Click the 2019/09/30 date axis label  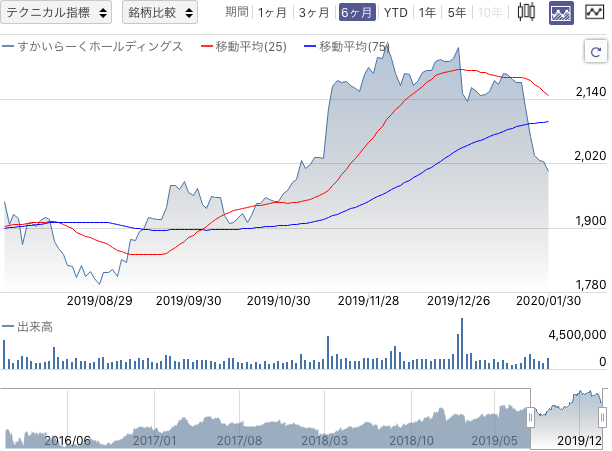coord(189,301)
